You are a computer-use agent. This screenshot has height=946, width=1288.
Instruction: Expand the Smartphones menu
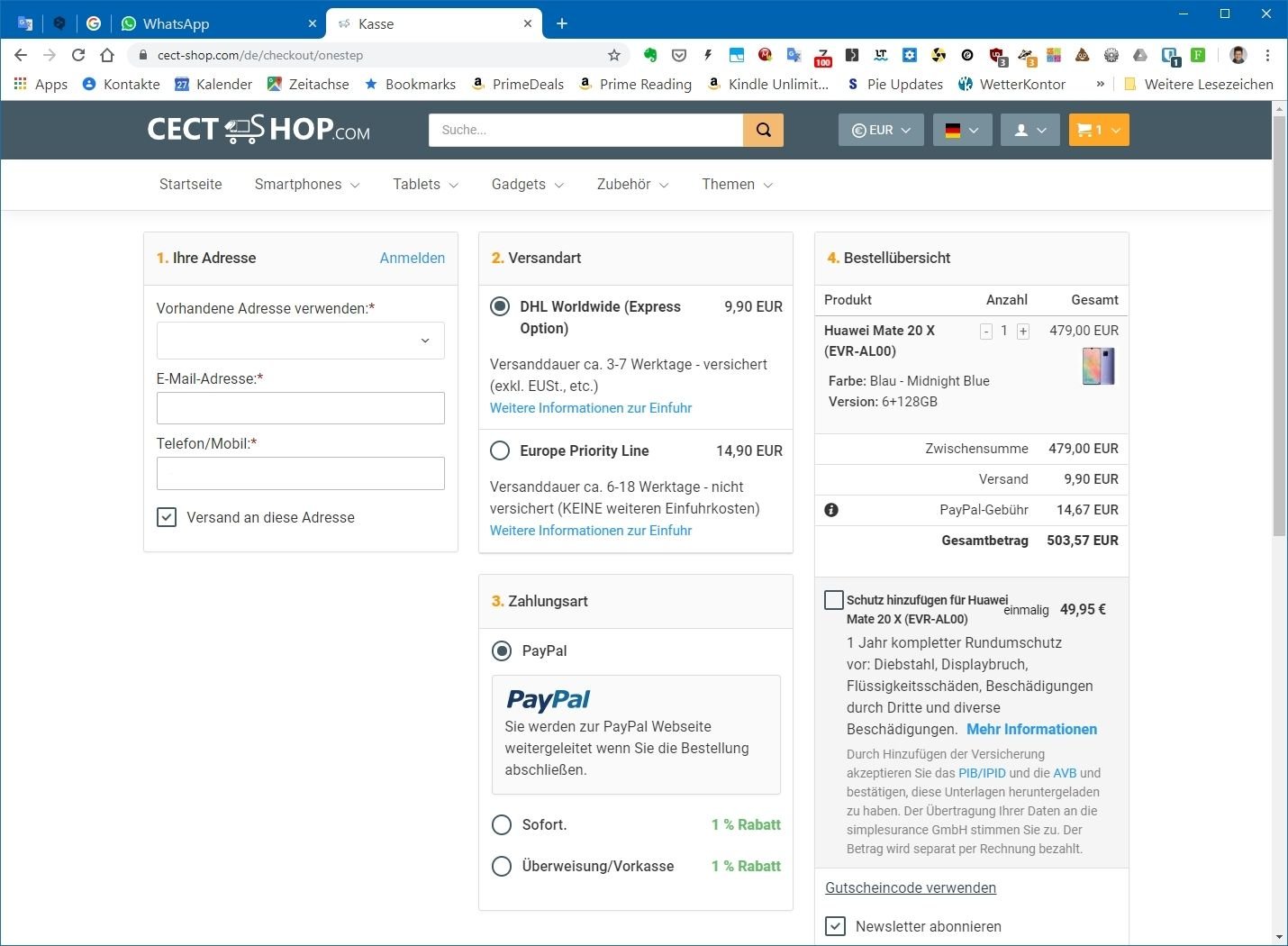(x=307, y=185)
